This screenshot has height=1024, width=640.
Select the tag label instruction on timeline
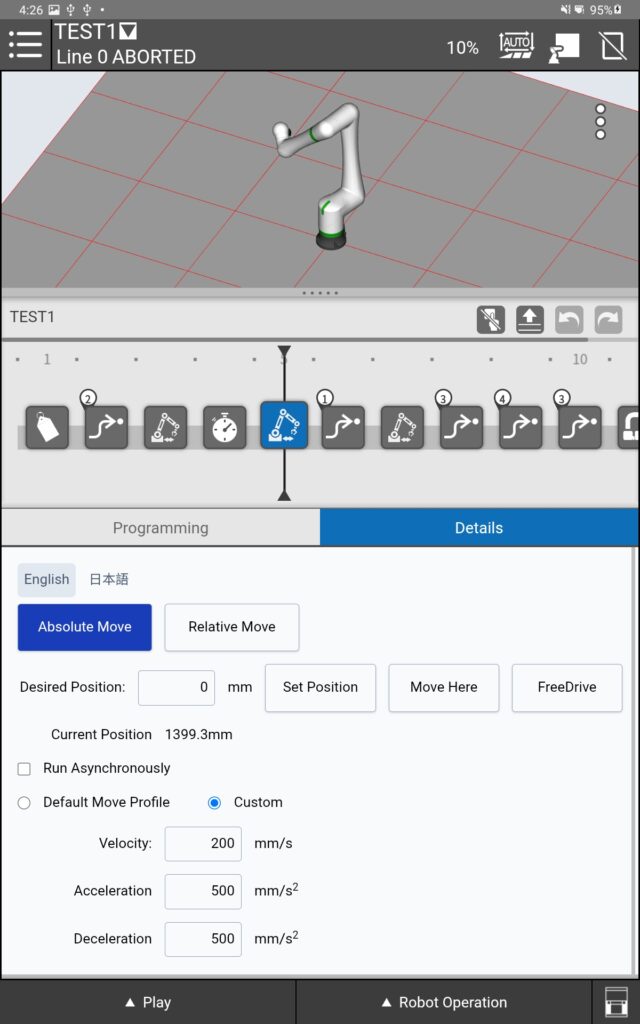[47, 427]
